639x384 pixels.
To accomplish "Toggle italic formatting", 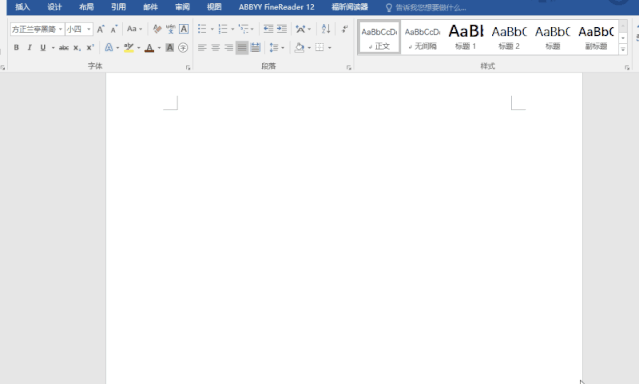I will (x=29, y=48).
